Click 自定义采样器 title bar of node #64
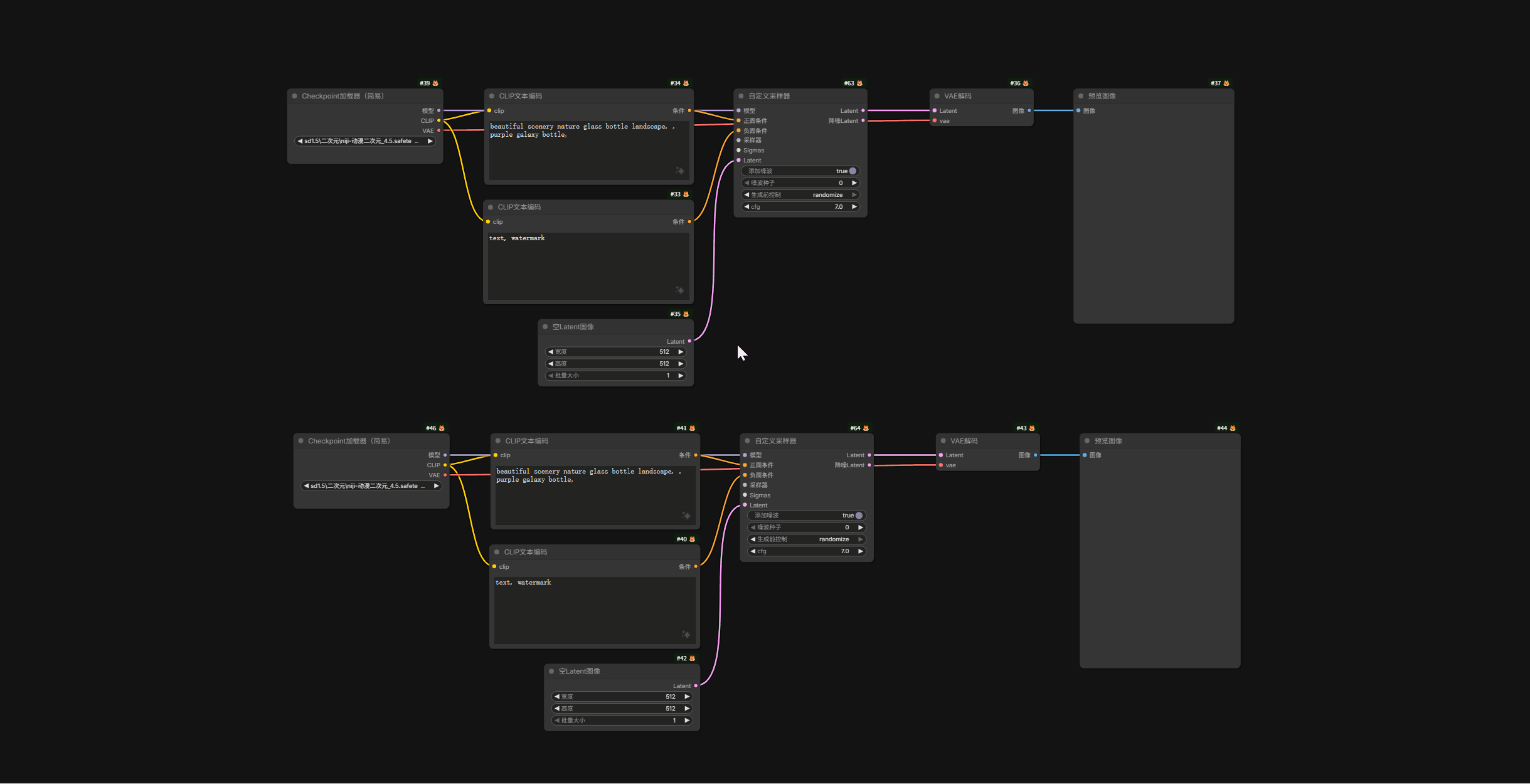The image size is (1530, 784). [x=807, y=441]
